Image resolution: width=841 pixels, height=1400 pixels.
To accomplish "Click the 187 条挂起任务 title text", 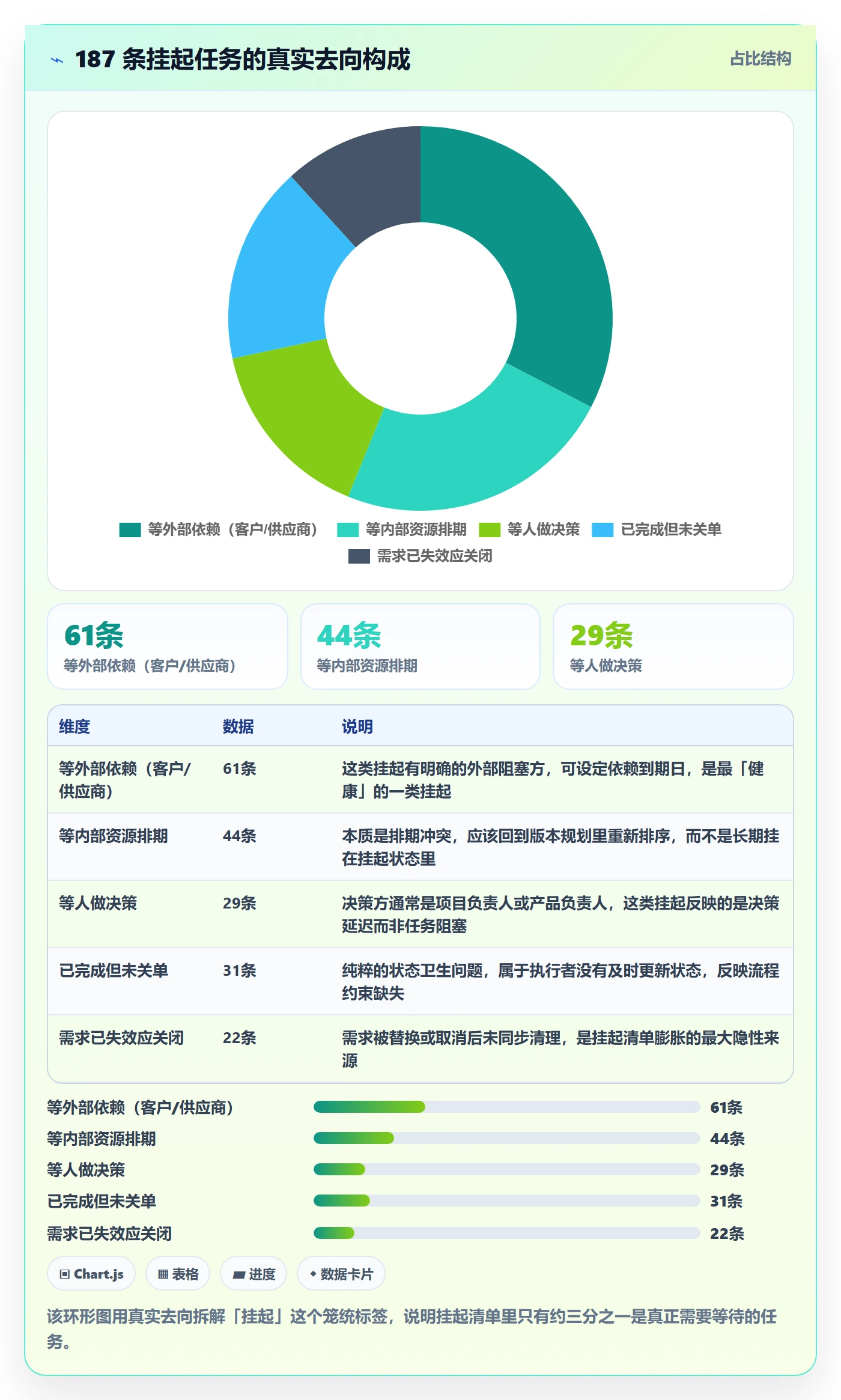I will pyautogui.click(x=243, y=59).
